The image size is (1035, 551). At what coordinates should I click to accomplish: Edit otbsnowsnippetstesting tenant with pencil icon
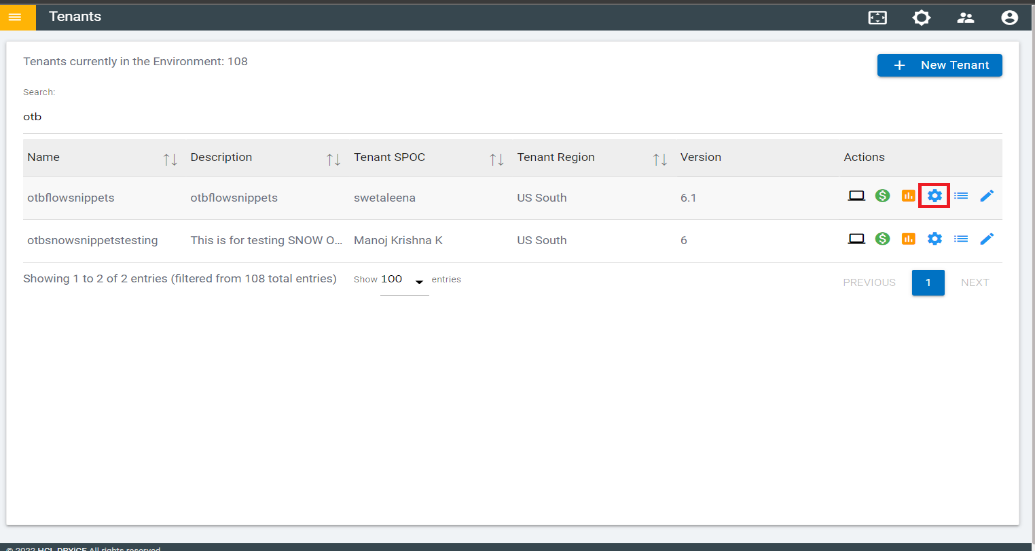coord(987,239)
